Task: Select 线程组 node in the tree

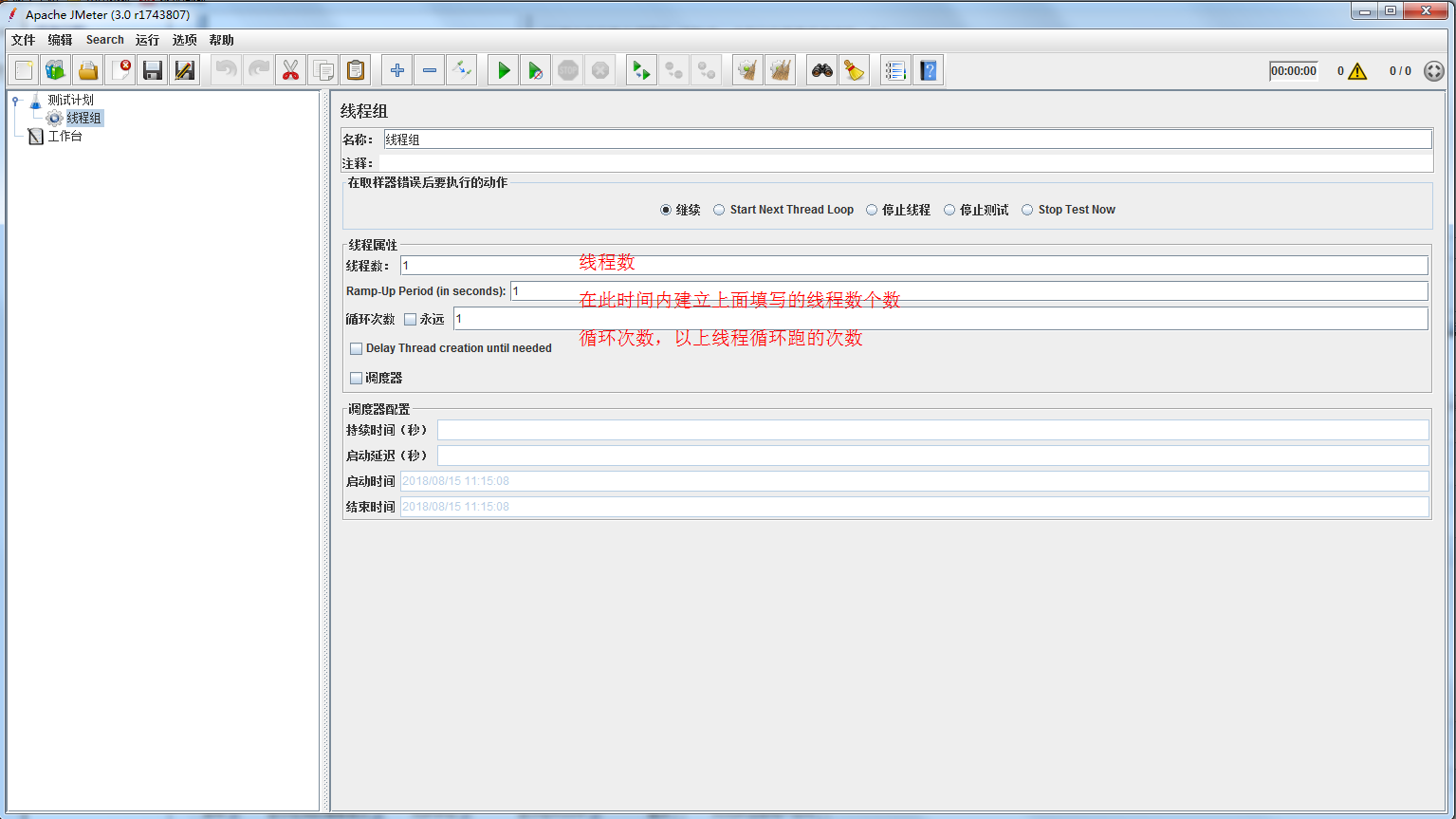Action: [83, 118]
